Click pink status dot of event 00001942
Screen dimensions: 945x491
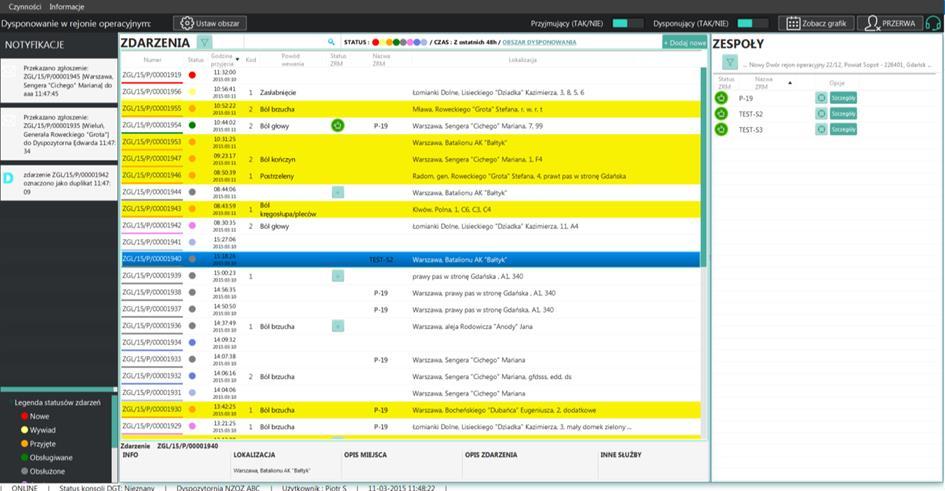click(192, 225)
